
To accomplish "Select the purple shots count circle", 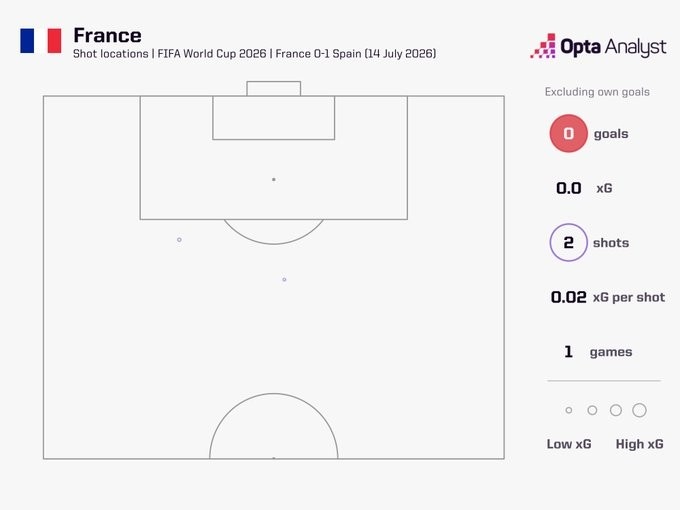I will [569, 242].
